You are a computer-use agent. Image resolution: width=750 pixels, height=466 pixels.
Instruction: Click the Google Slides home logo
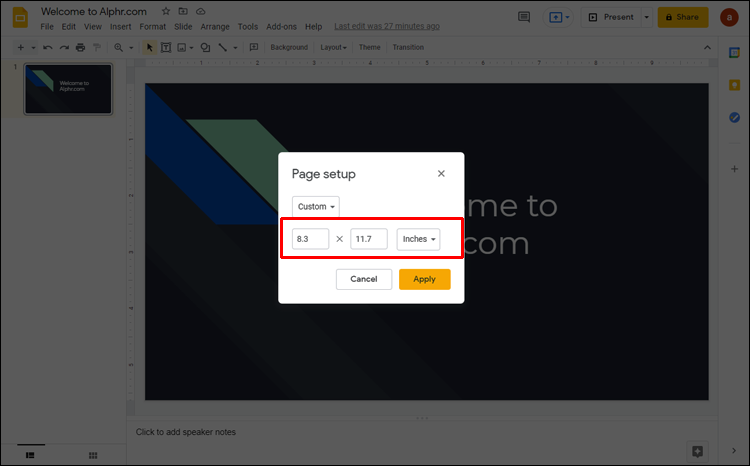[20, 18]
